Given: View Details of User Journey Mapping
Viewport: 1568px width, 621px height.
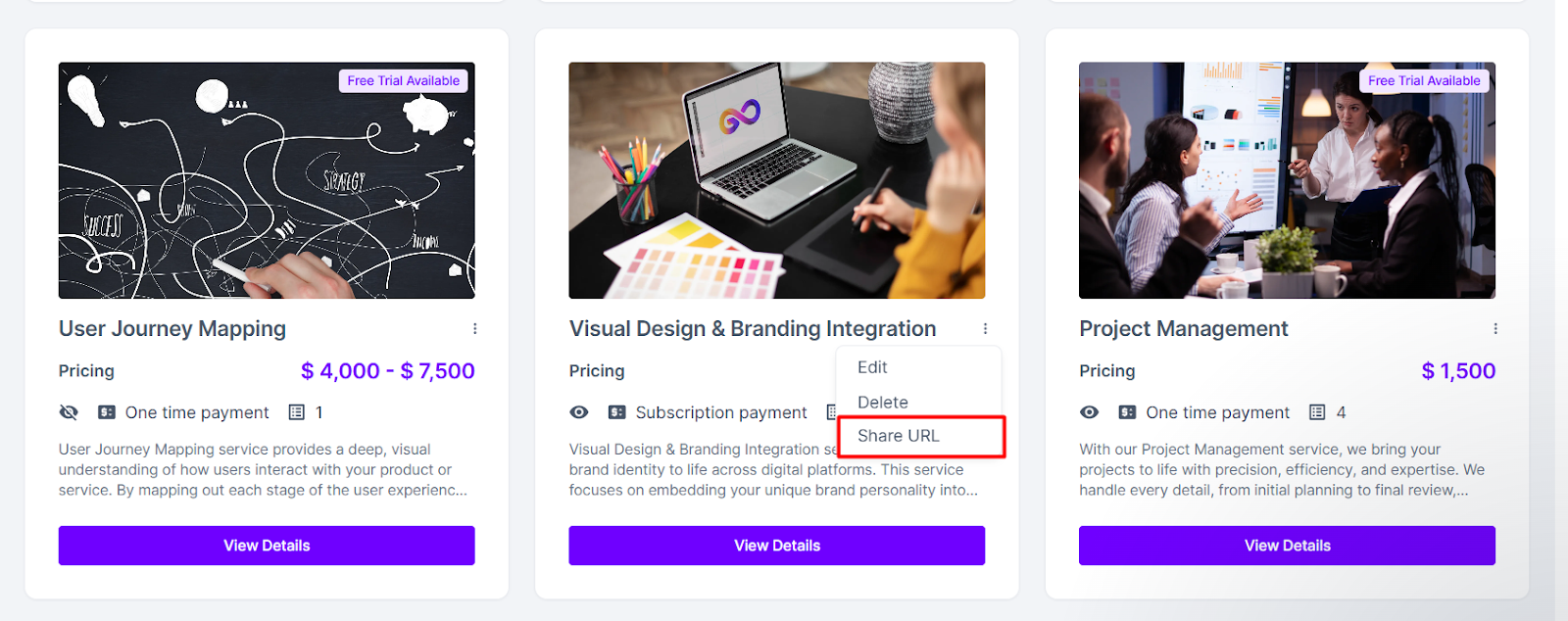Looking at the screenshot, I should click(x=267, y=546).
